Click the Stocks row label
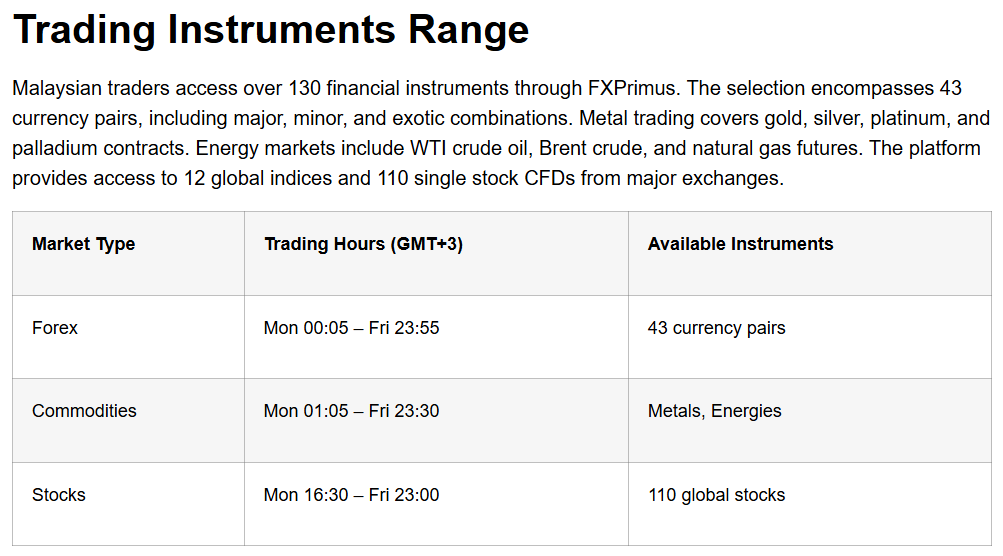This screenshot has height=556, width=1003. tap(59, 495)
